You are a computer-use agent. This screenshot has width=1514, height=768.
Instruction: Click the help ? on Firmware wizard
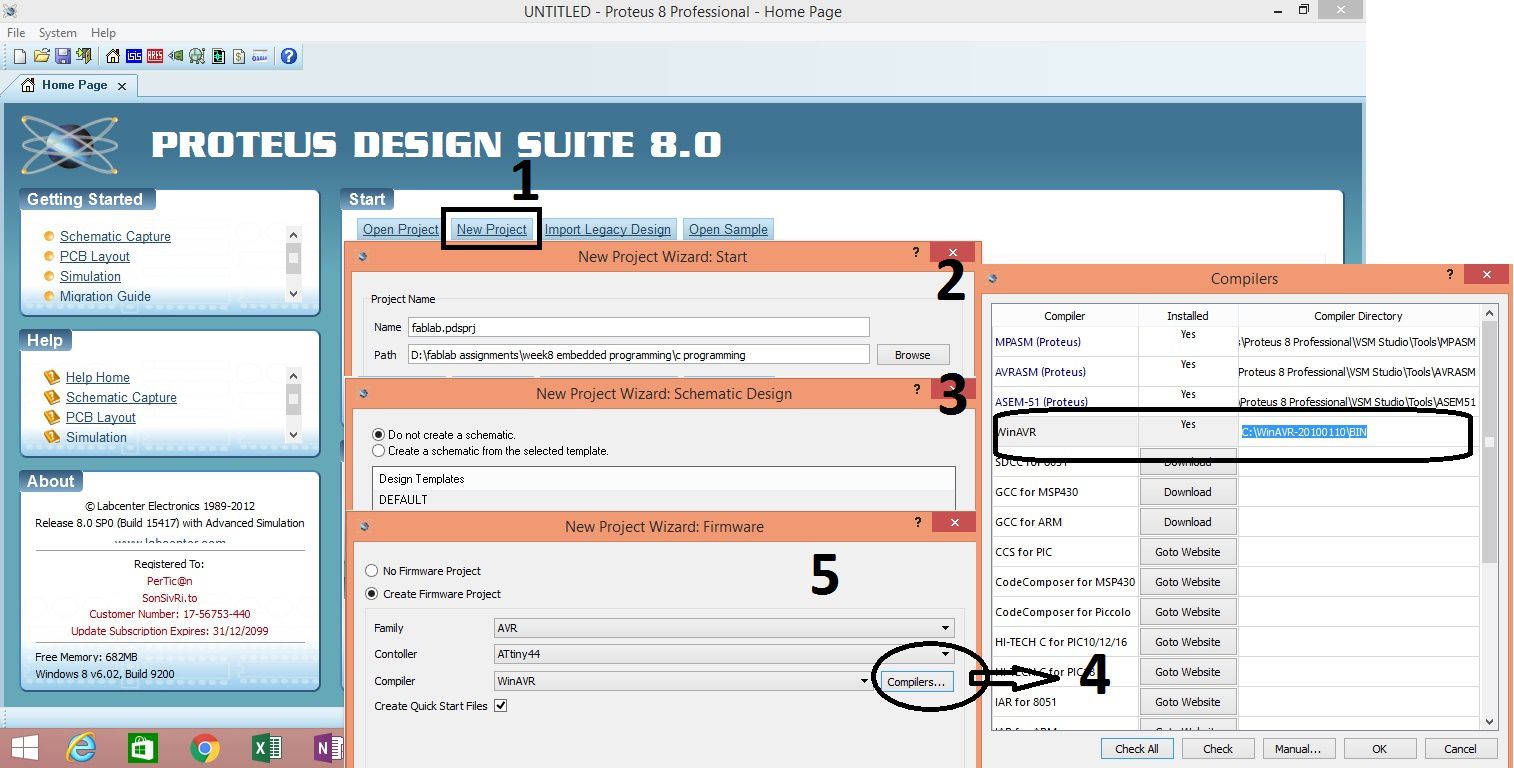click(x=917, y=522)
